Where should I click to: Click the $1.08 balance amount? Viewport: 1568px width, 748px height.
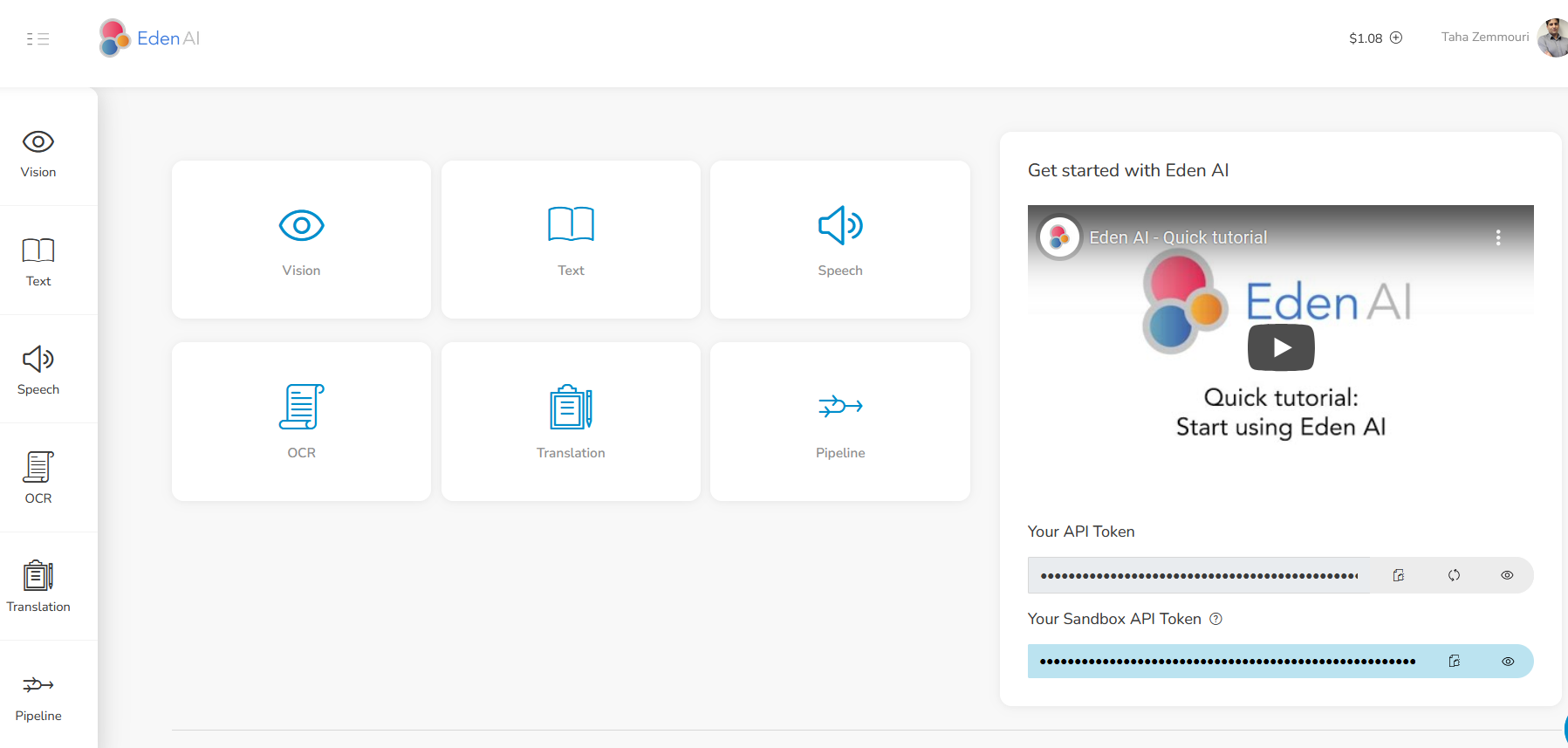(1366, 38)
